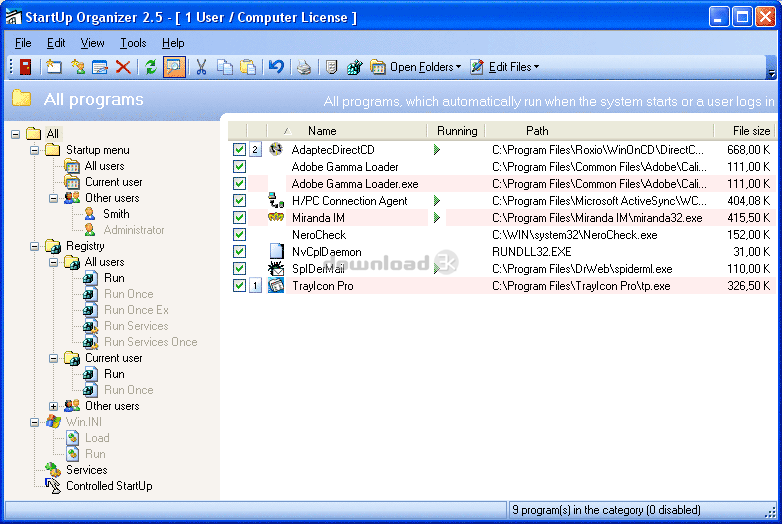The height and width of the screenshot is (524, 782).
Task: Open the View menu
Action: click(92, 43)
